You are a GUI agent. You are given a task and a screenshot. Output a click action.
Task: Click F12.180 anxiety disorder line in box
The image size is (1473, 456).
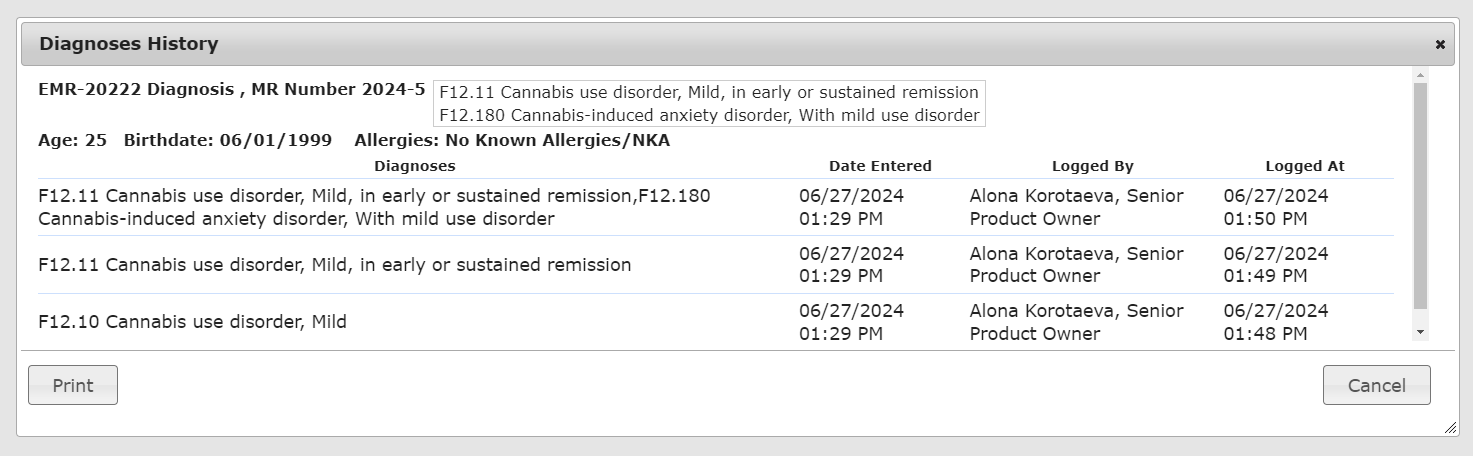(708, 115)
